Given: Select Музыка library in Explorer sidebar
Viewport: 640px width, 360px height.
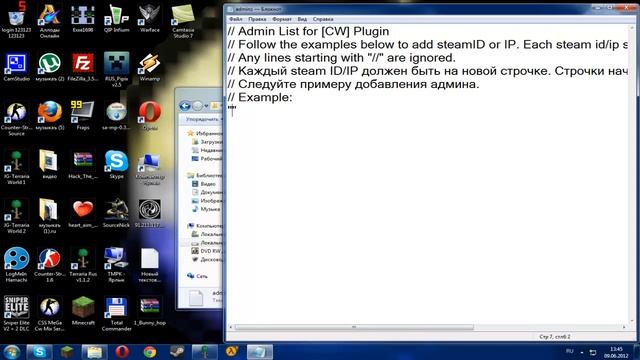Looking at the screenshot, I should pyautogui.click(x=206, y=209).
